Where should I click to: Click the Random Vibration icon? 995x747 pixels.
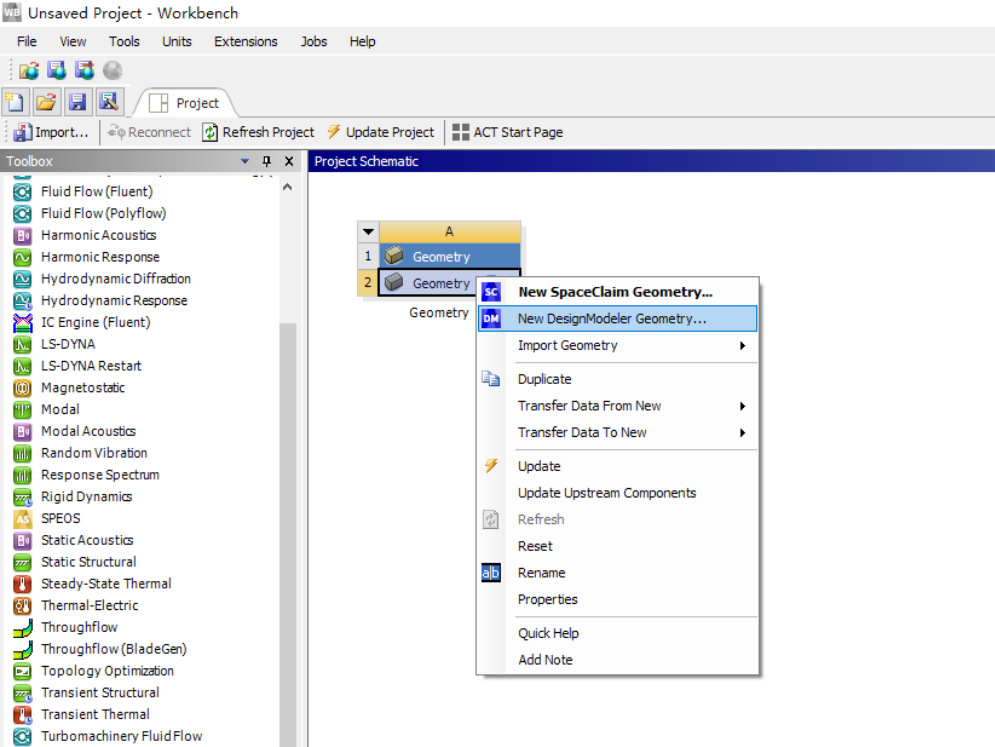[x=22, y=453]
